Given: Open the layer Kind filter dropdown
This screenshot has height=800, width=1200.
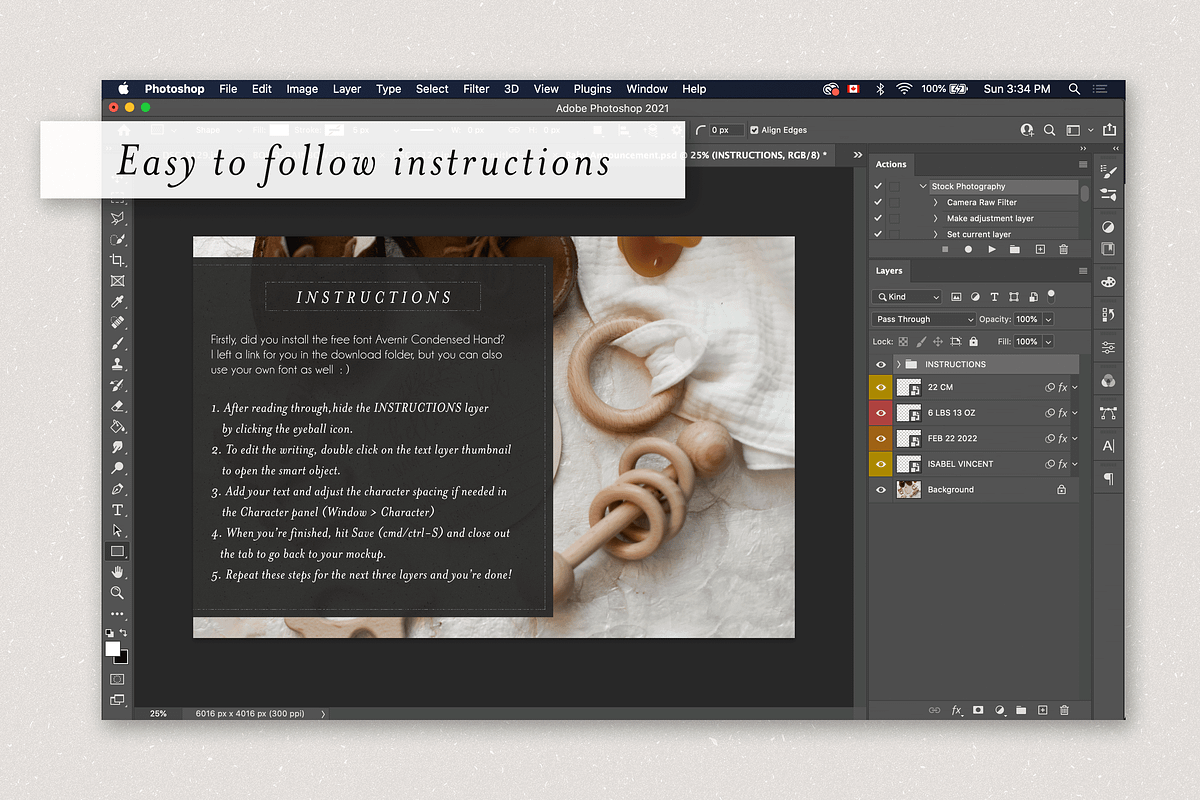Looking at the screenshot, I should pyautogui.click(x=906, y=297).
